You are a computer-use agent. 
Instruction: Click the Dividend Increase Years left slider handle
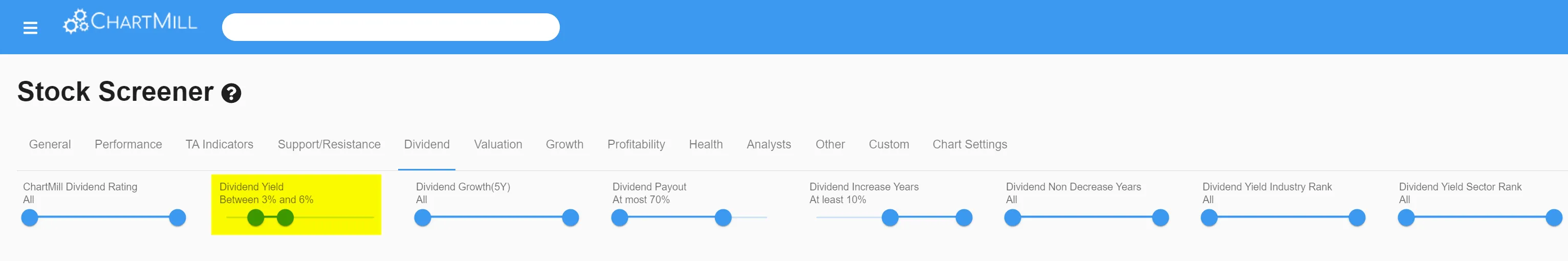coord(890,218)
